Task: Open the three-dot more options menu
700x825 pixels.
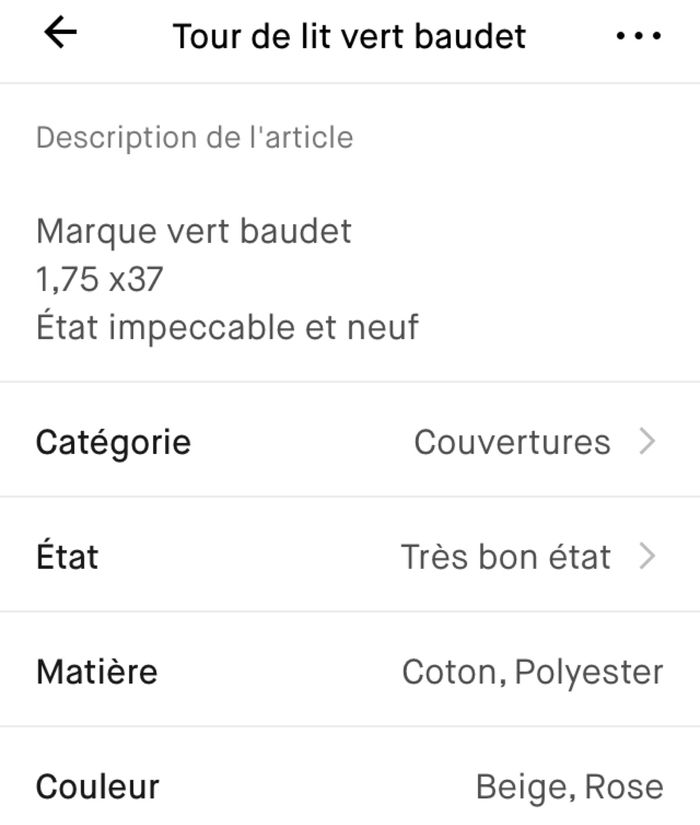Action: [x=638, y=36]
